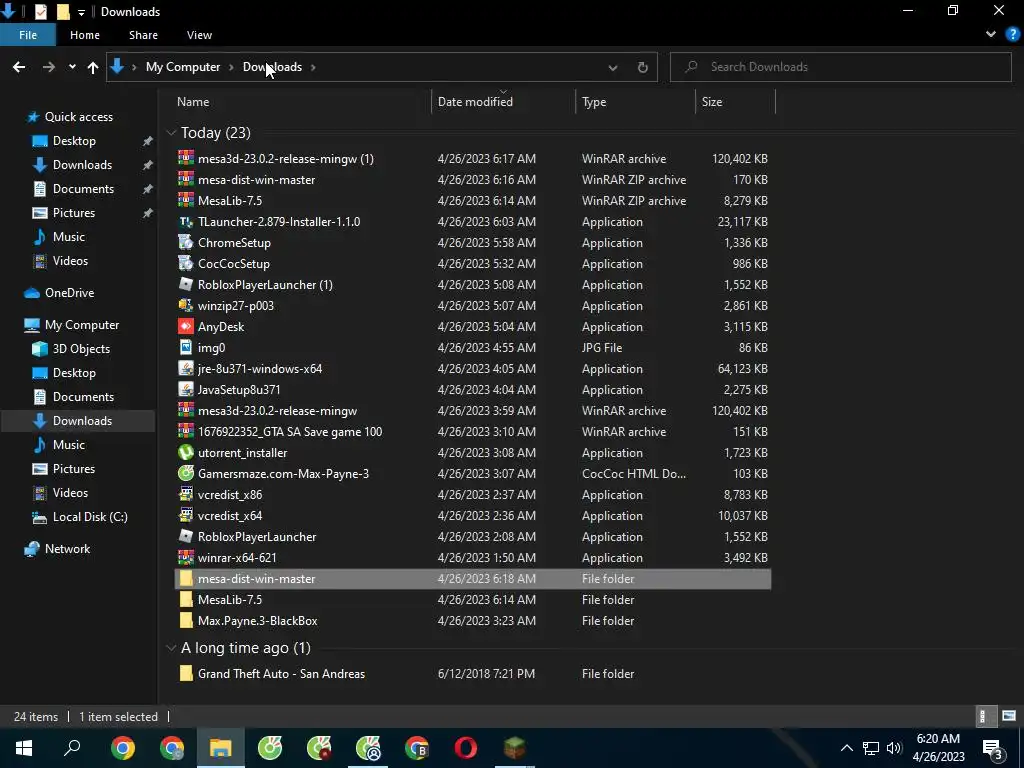Sort files by the Size column
Screen dimensions: 1024x768
[712, 102]
